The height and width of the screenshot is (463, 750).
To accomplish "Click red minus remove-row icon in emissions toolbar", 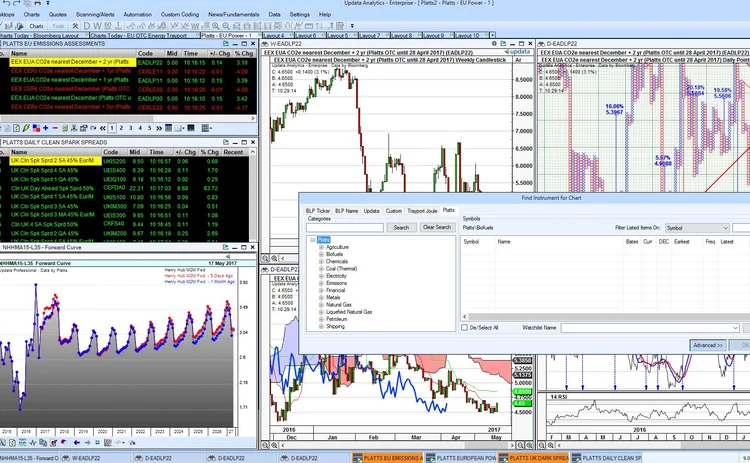I will coord(55,128).
